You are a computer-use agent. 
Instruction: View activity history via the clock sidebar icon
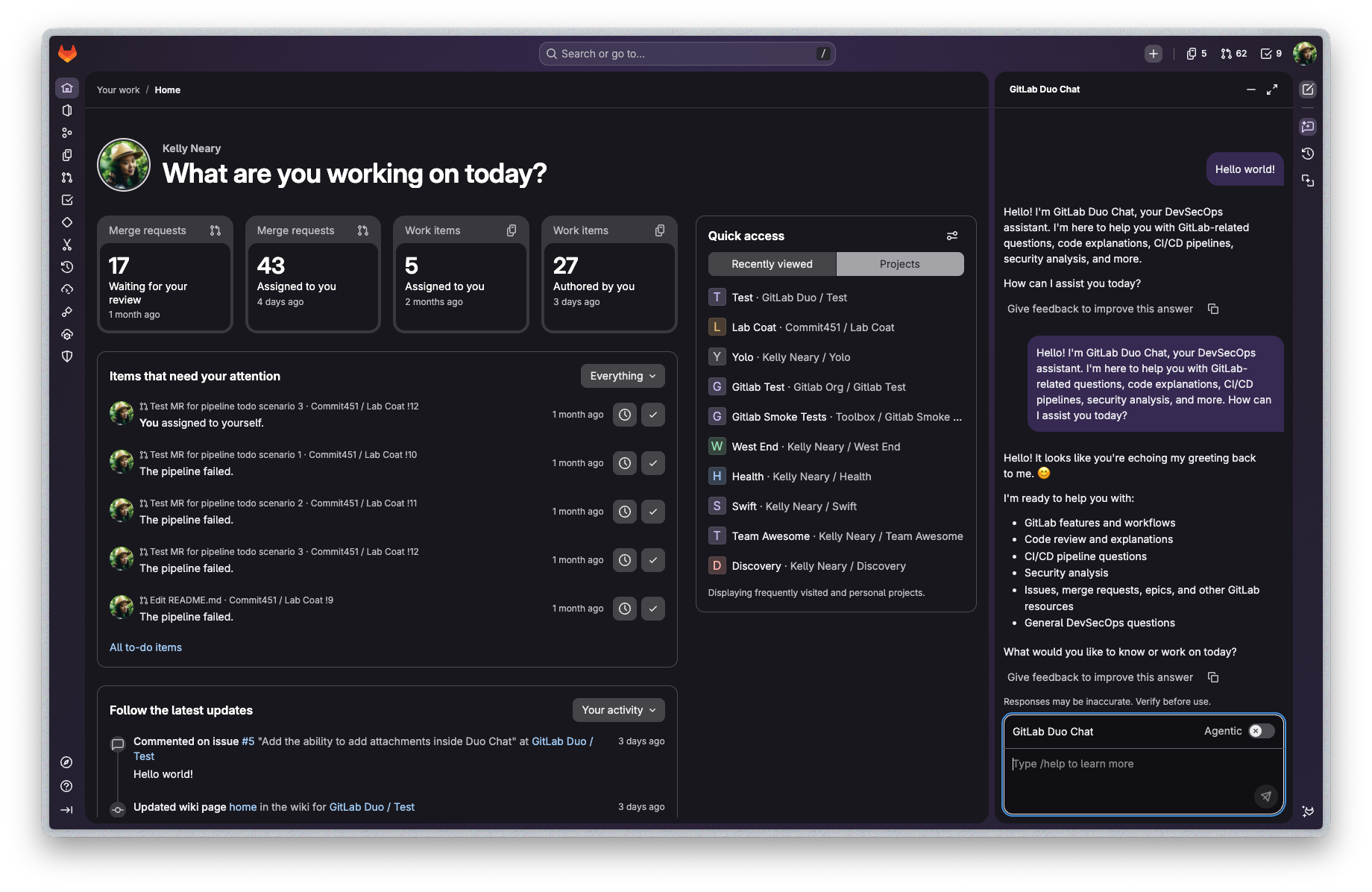66,267
